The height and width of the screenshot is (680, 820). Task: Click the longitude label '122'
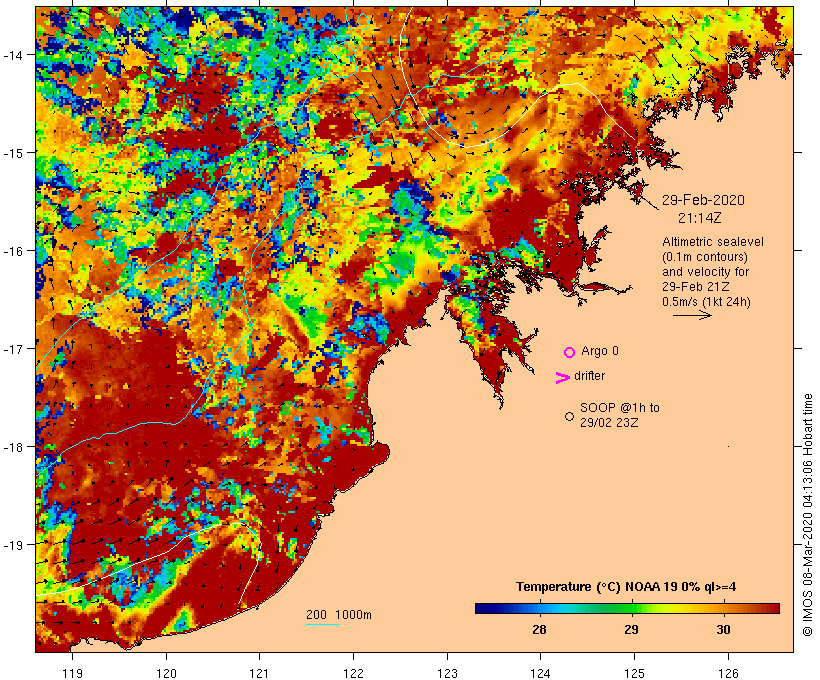[x=354, y=673]
